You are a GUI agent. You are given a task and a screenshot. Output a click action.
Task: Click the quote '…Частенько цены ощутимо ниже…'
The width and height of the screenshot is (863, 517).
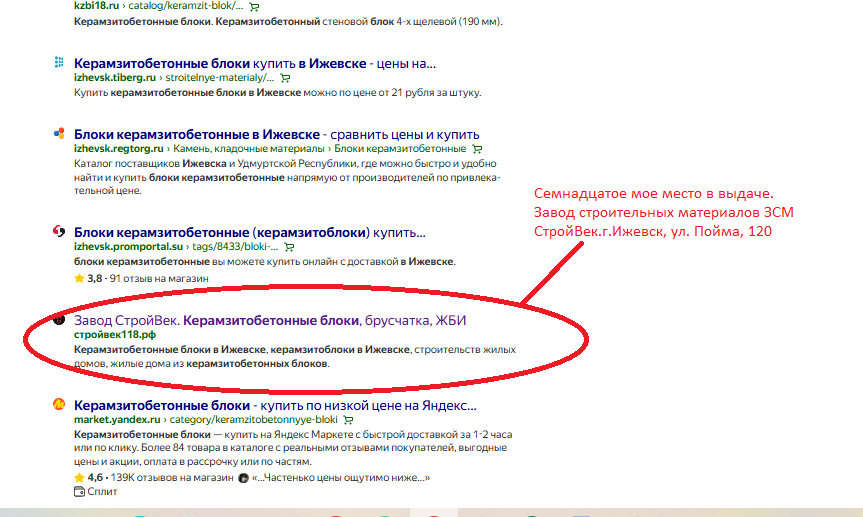click(x=341, y=478)
